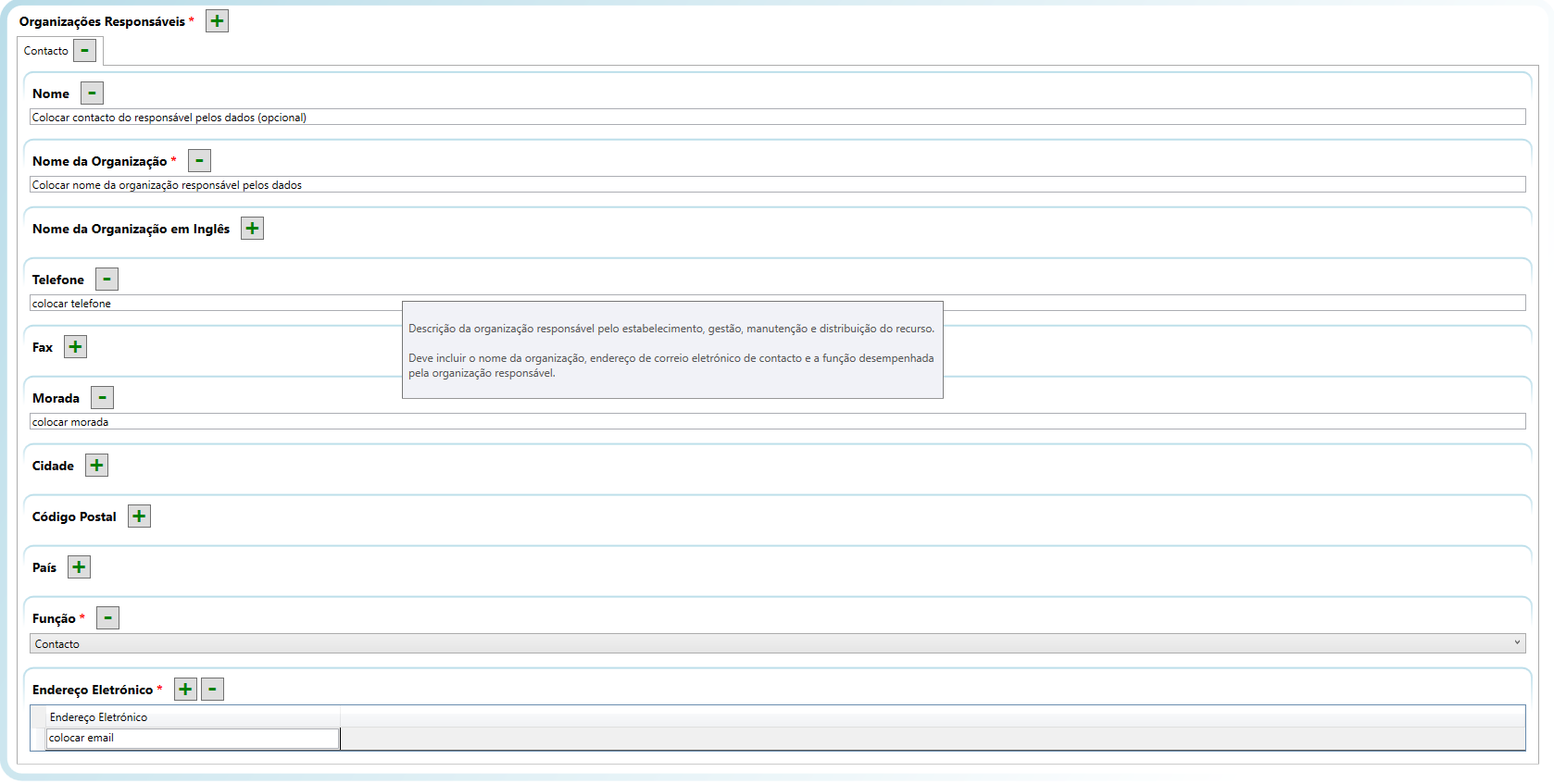Switch to the Contacto tab

coord(45,51)
